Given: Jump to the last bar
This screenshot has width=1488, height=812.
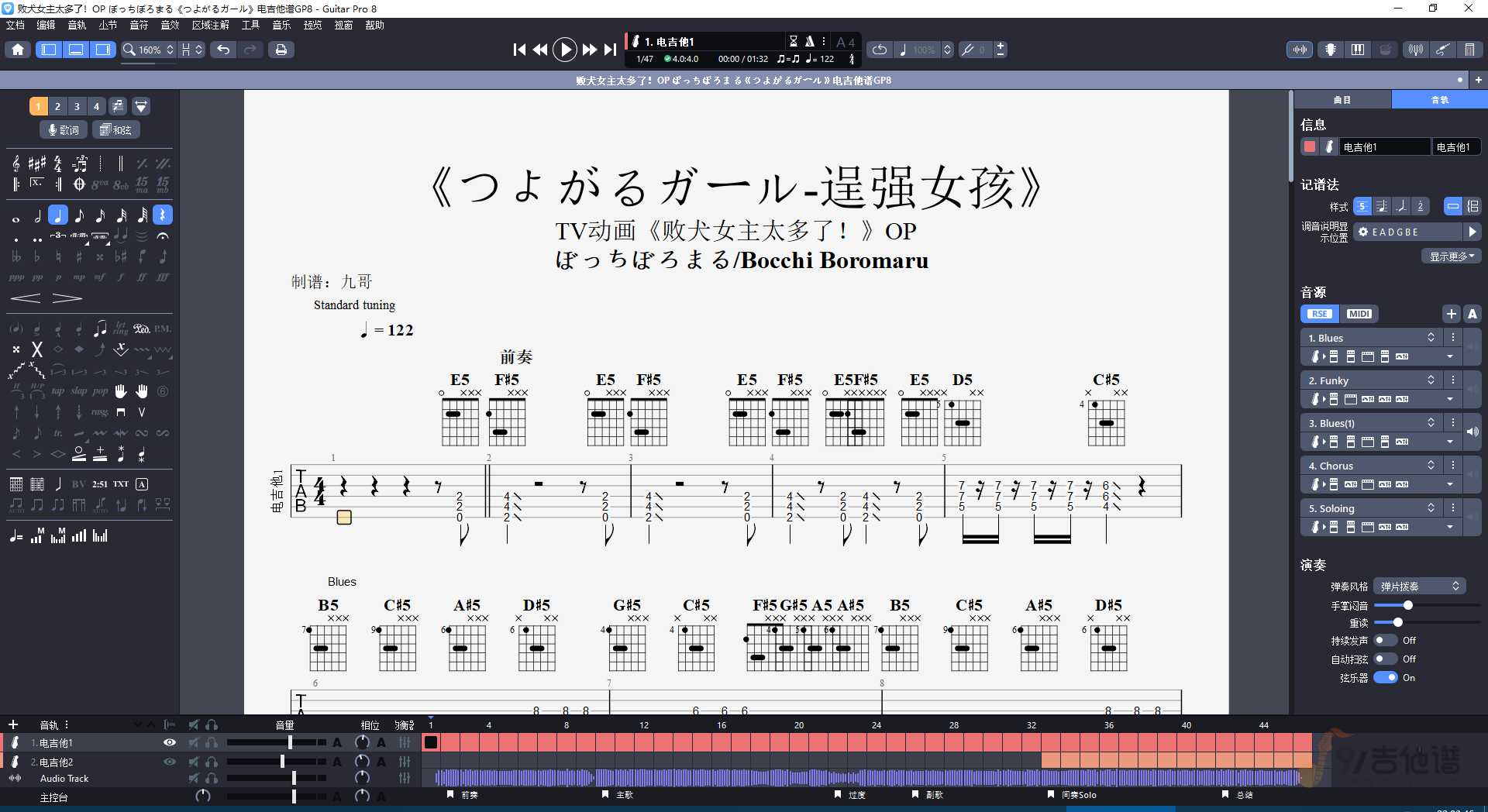Looking at the screenshot, I should click(x=611, y=50).
